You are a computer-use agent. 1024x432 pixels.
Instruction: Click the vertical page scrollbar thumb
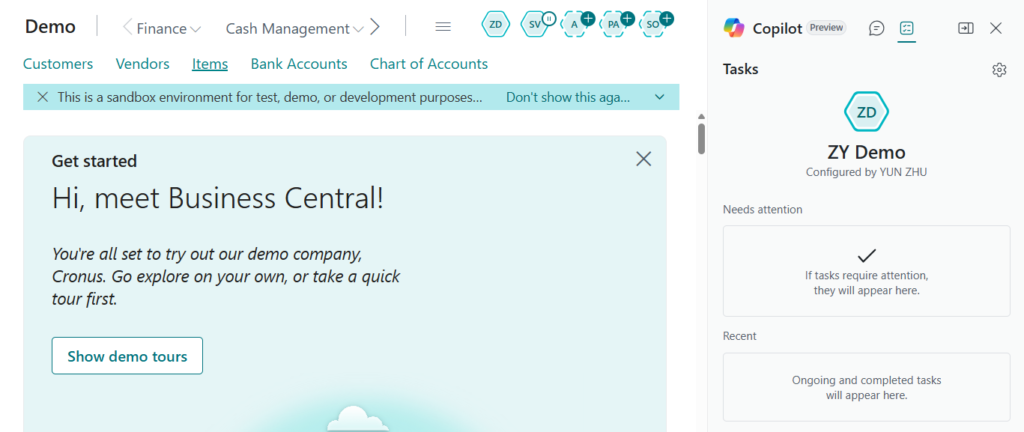click(x=701, y=137)
